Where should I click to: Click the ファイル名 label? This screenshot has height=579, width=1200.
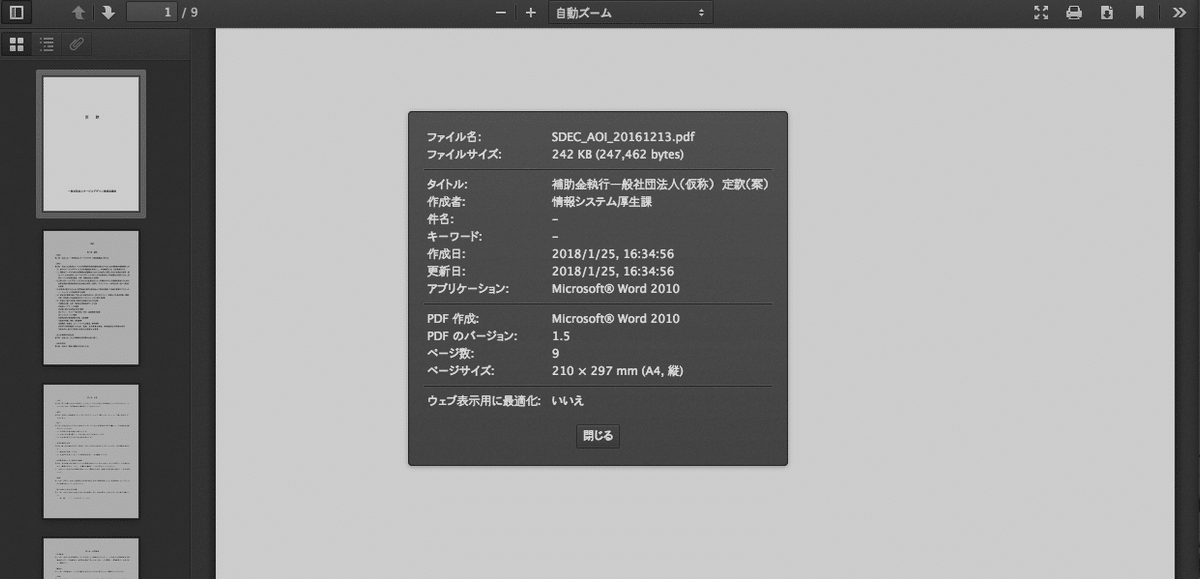pos(454,136)
